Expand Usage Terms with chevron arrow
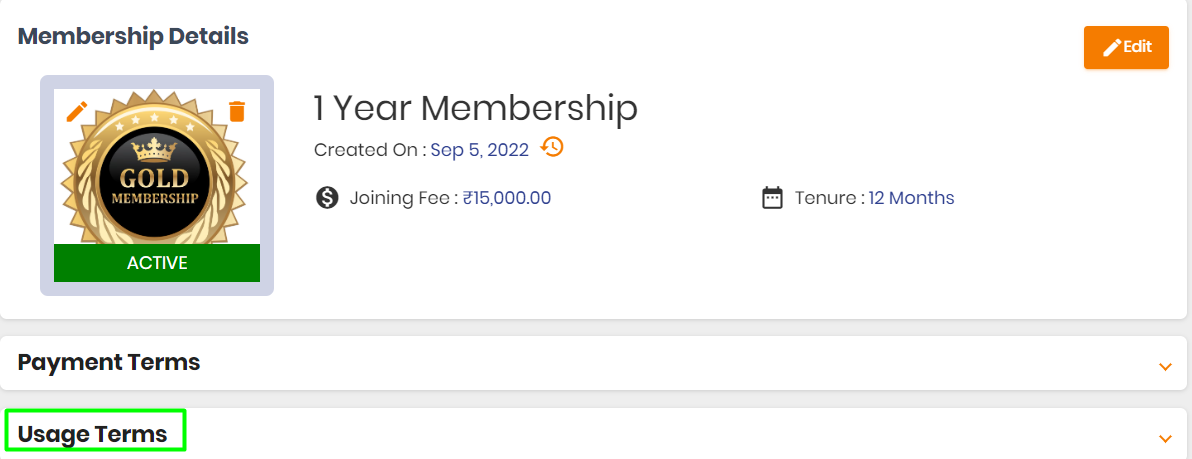The width and height of the screenshot is (1192, 459). (x=1165, y=438)
